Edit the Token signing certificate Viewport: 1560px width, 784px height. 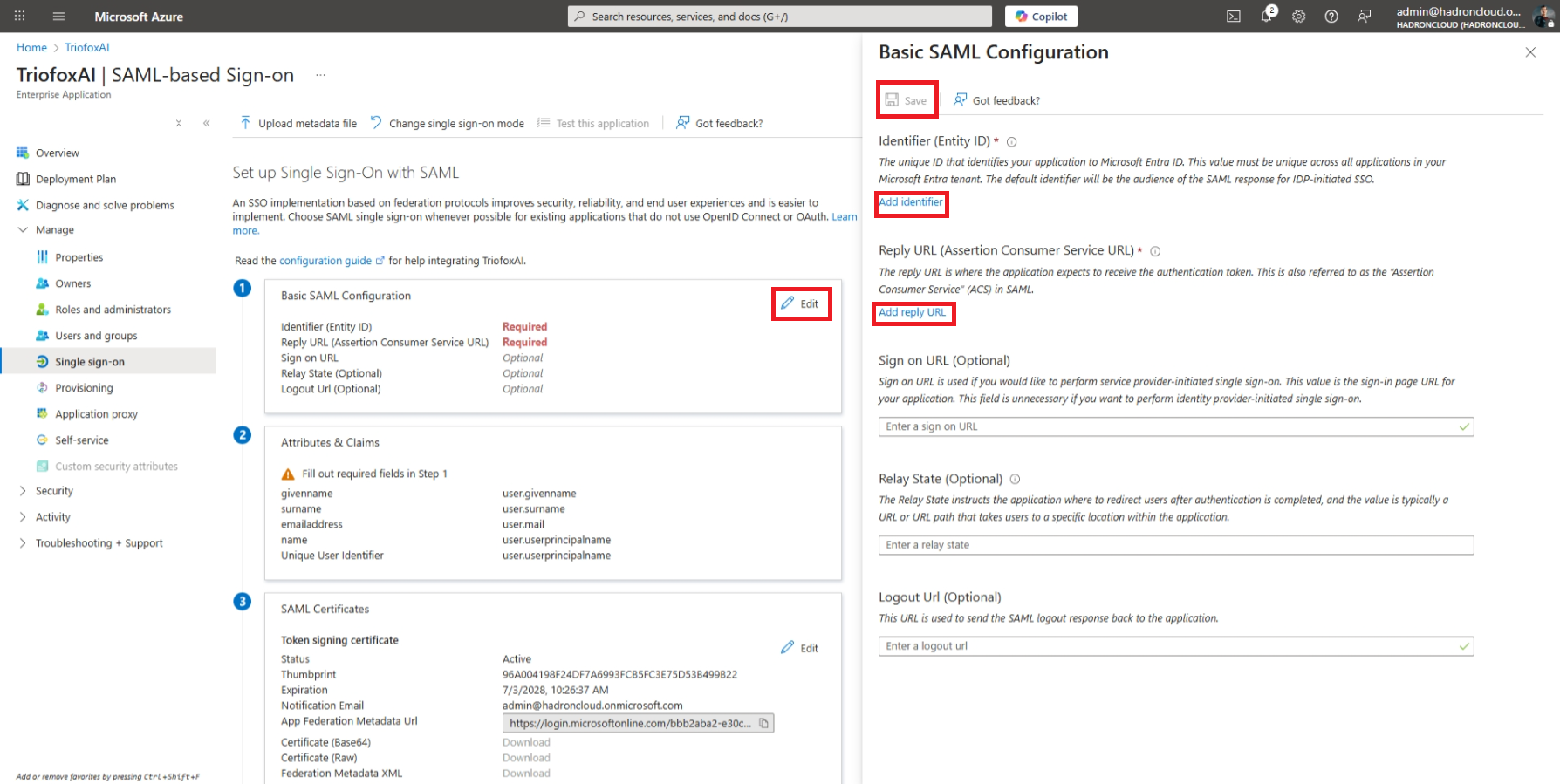(x=799, y=648)
